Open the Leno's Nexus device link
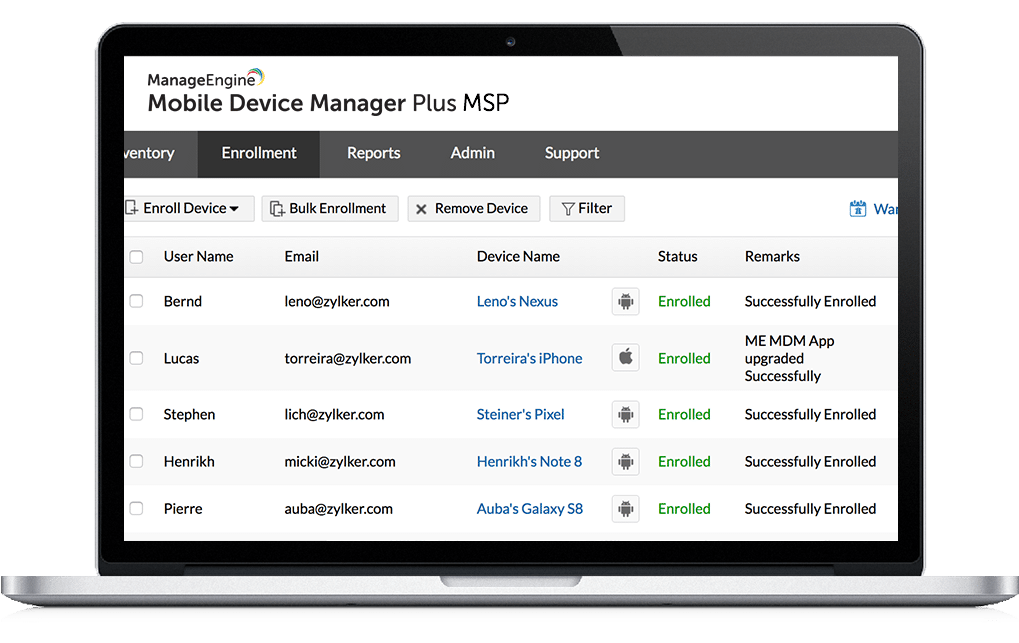 517,302
